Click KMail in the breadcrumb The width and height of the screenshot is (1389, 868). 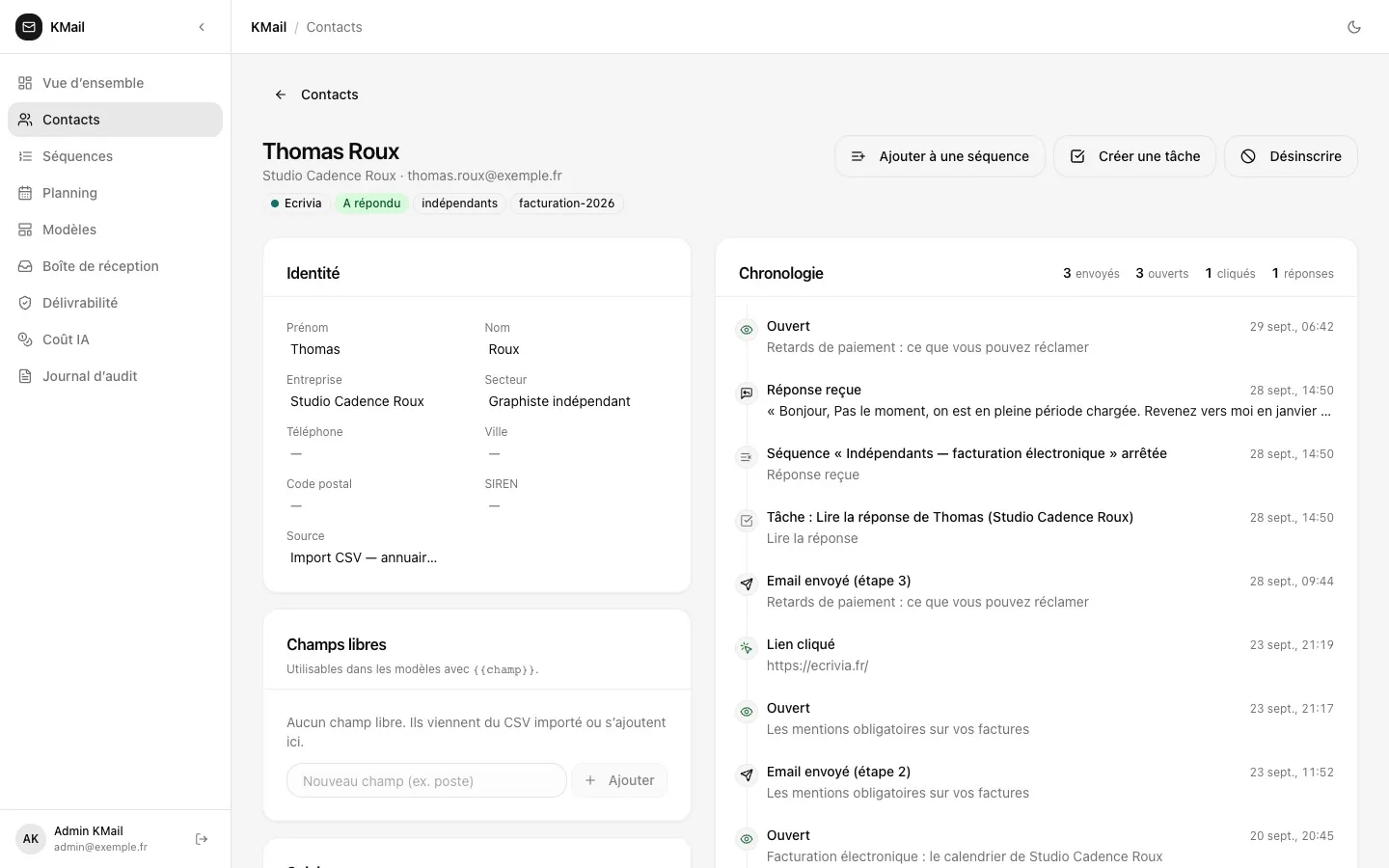[x=268, y=27]
